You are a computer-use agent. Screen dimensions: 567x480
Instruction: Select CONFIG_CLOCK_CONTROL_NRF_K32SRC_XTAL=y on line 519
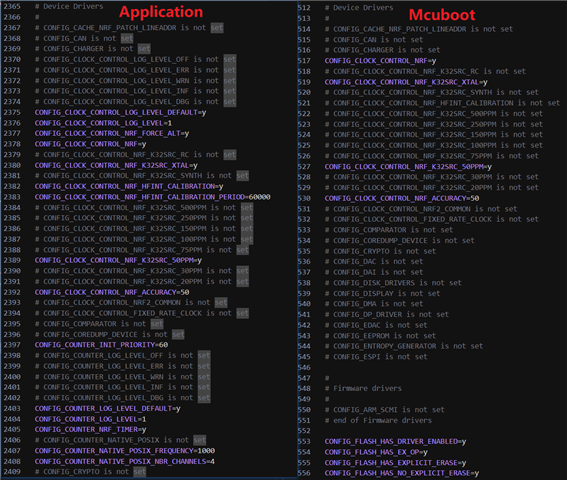406,82
